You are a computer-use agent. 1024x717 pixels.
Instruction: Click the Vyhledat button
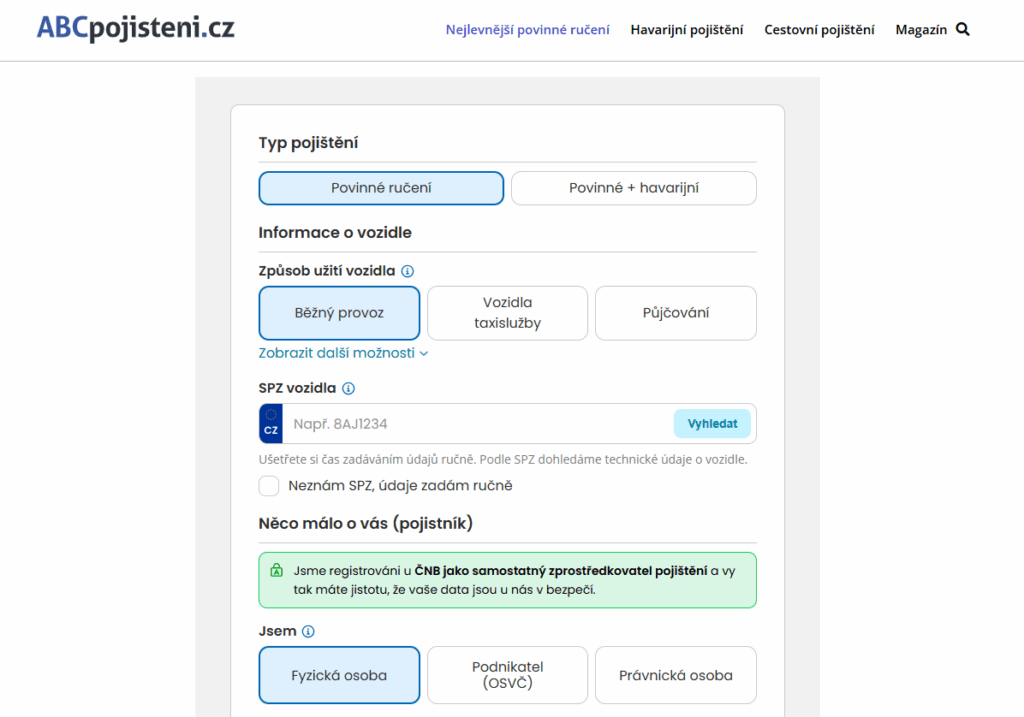click(x=712, y=423)
